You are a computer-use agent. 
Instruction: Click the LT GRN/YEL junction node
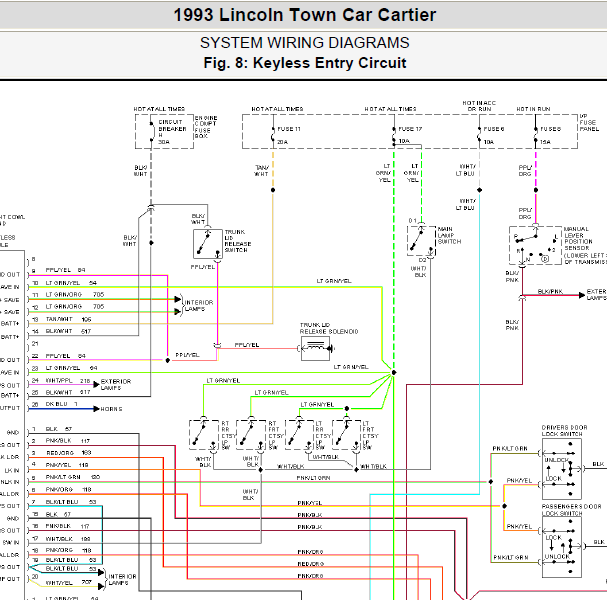pyautogui.click(x=394, y=372)
